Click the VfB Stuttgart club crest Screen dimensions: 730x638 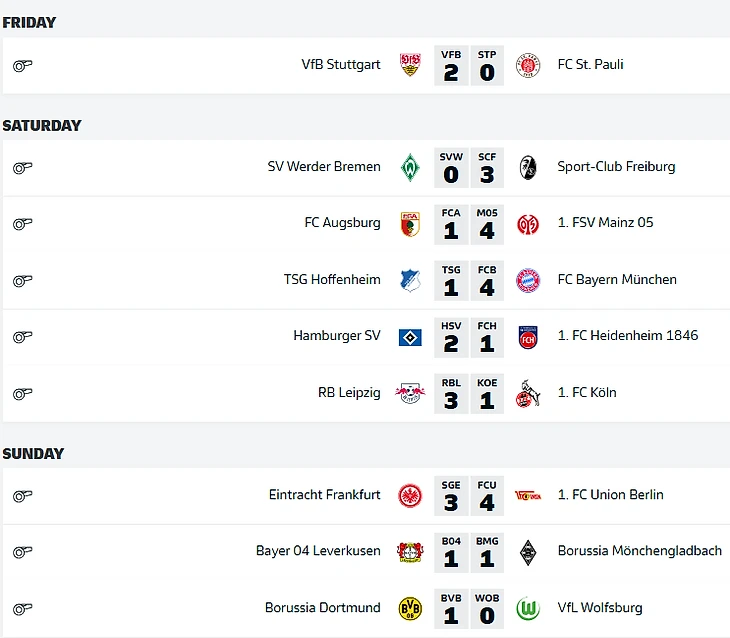(410, 65)
